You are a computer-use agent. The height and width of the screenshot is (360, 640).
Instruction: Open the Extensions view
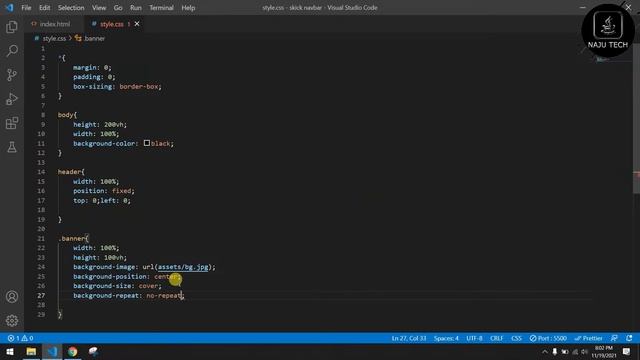[12, 123]
